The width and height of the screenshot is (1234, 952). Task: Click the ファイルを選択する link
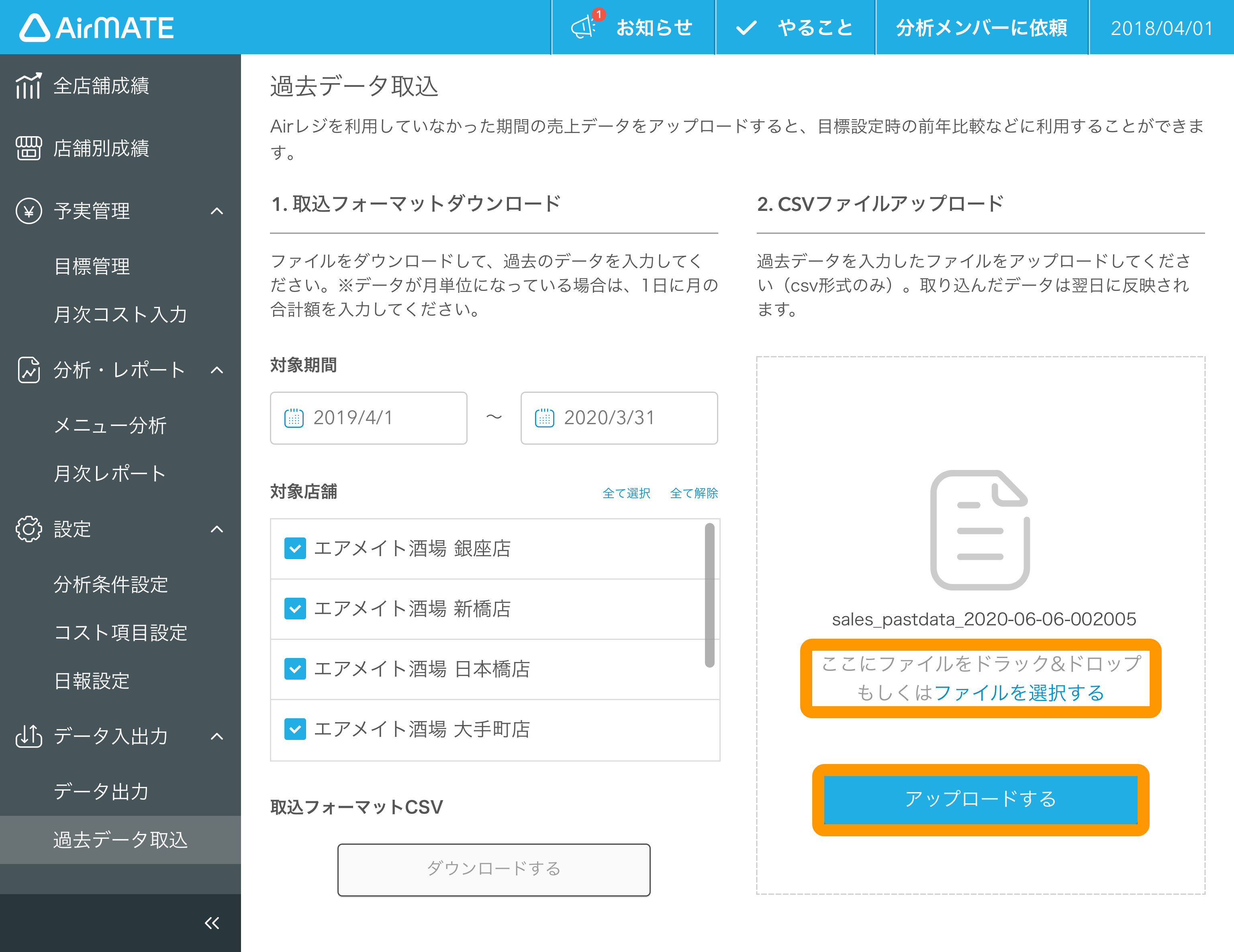pos(1019,693)
